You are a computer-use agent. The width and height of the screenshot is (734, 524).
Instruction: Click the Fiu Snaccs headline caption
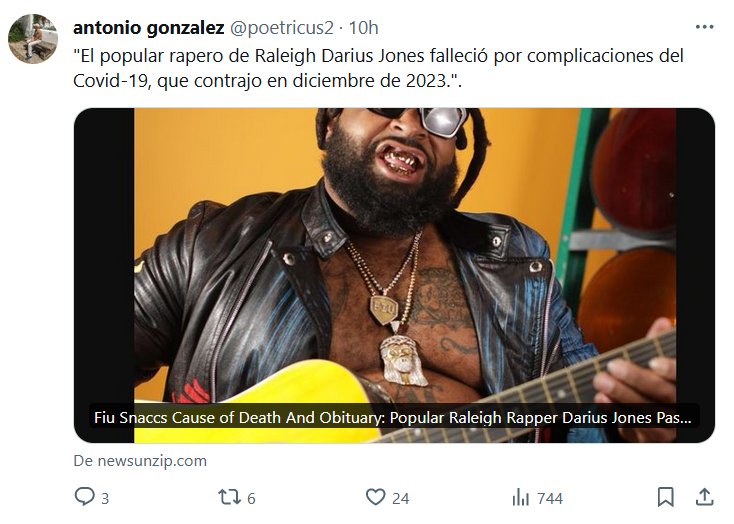(392, 417)
